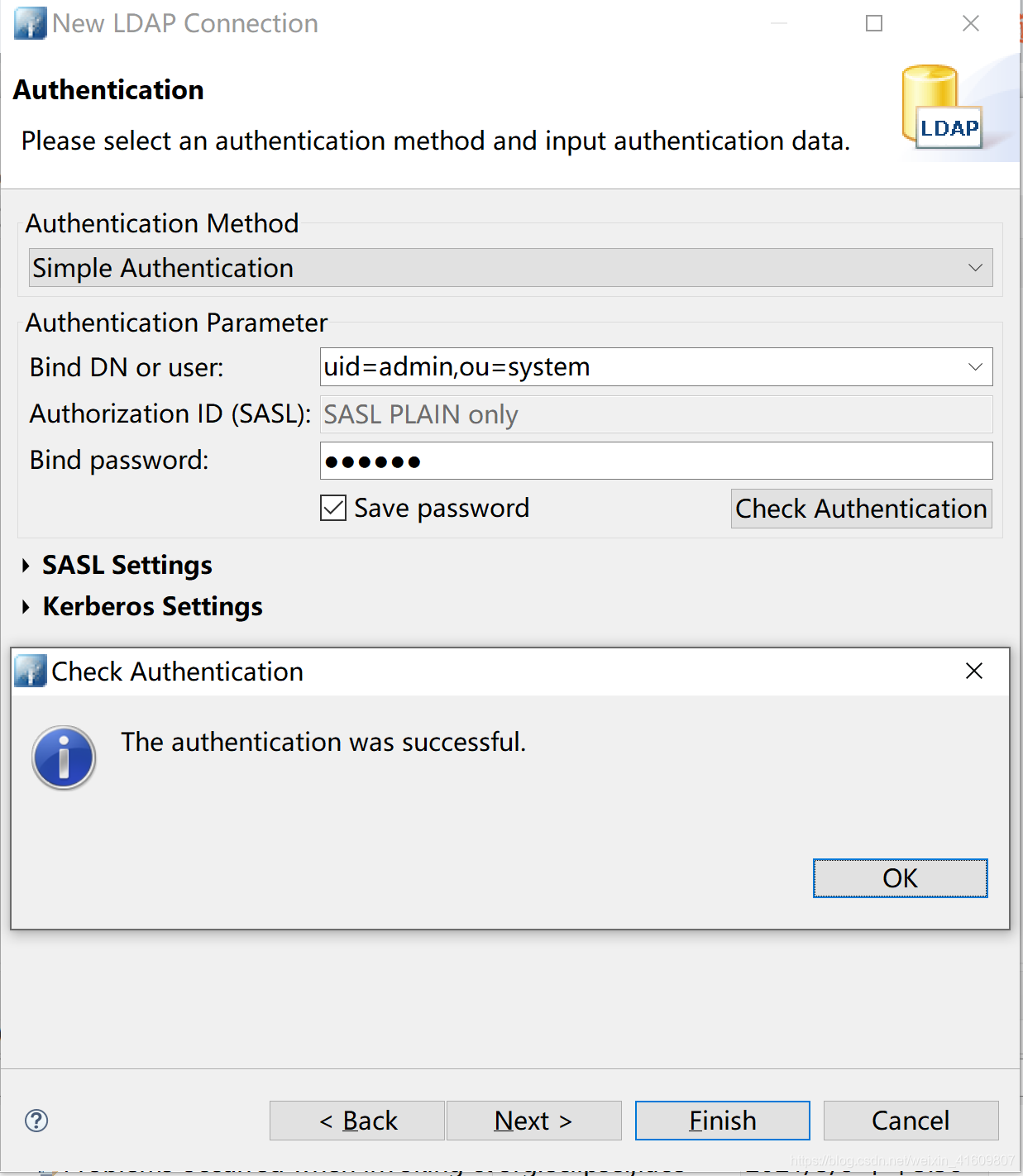Viewport: 1023px width, 1176px height.
Task: Click the 'Bind password:' label
Action: 119,460
